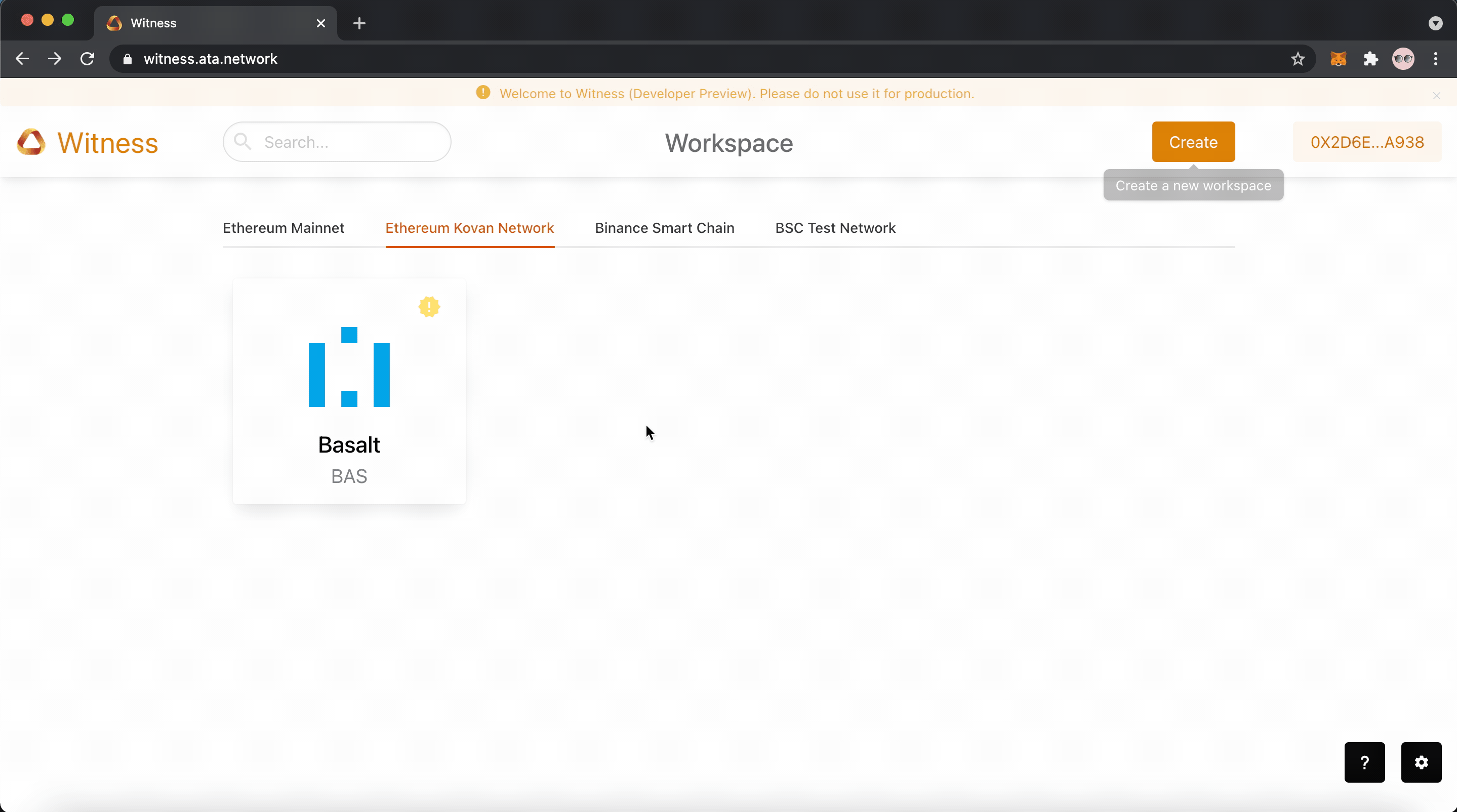1457x812 pixels.
Task: Go forward to next page
Action: tap(54, 59)
